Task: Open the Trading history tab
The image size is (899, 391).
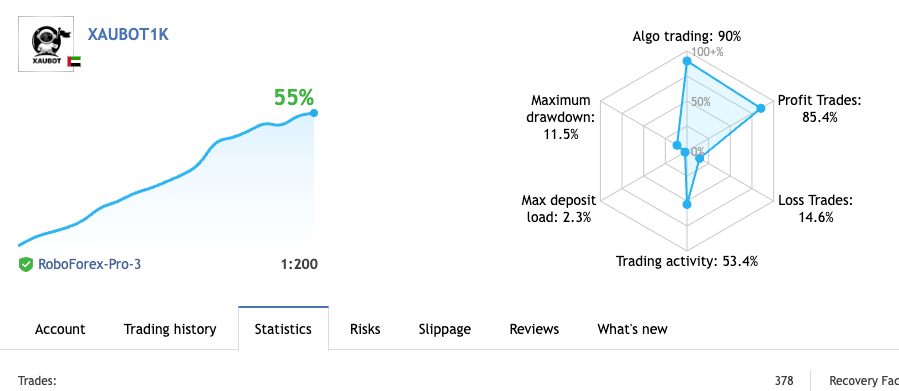Action: pyautogui.click(x=170, y=329)
